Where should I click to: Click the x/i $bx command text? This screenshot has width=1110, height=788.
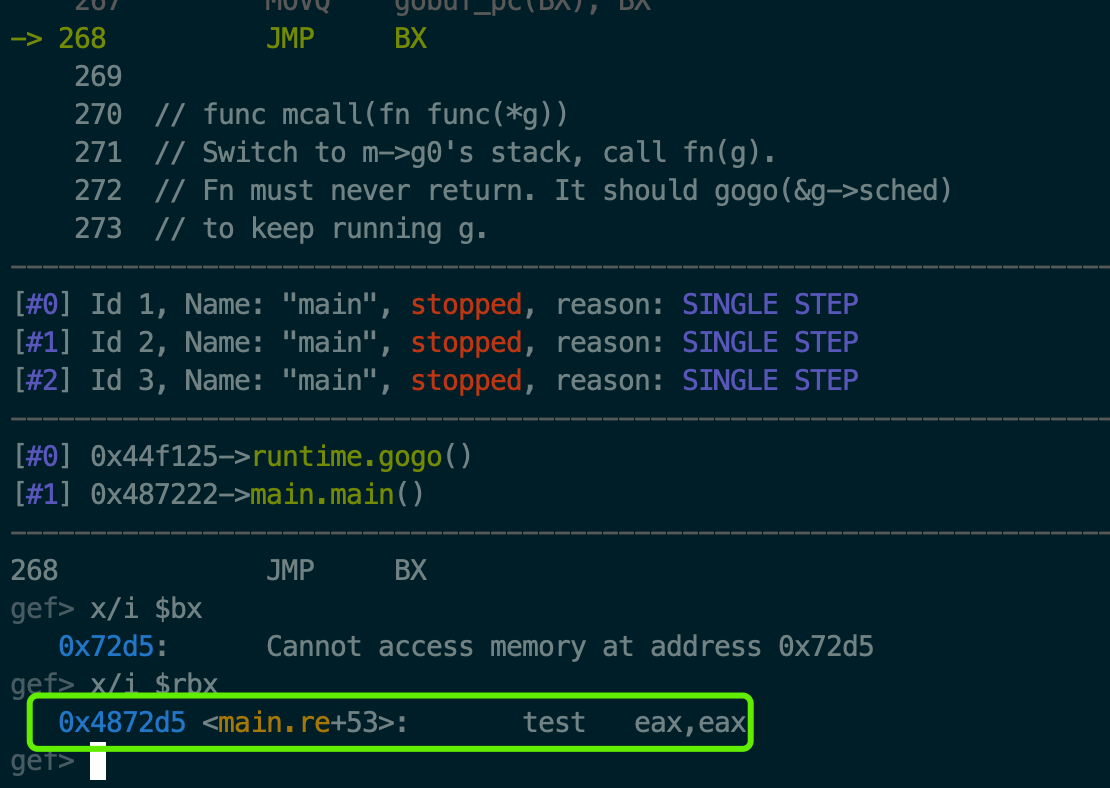pos(146,608)
